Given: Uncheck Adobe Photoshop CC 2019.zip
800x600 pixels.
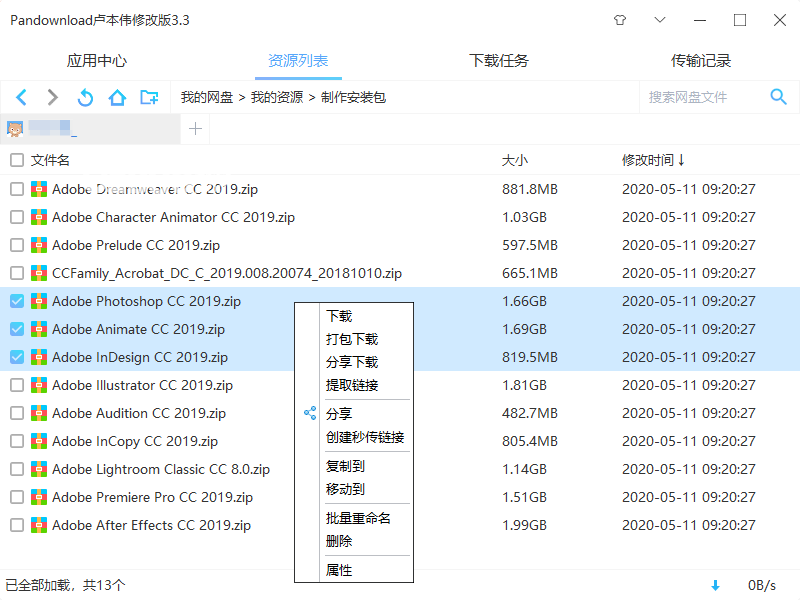Looking at the screenshot, I should click(16, 301).
